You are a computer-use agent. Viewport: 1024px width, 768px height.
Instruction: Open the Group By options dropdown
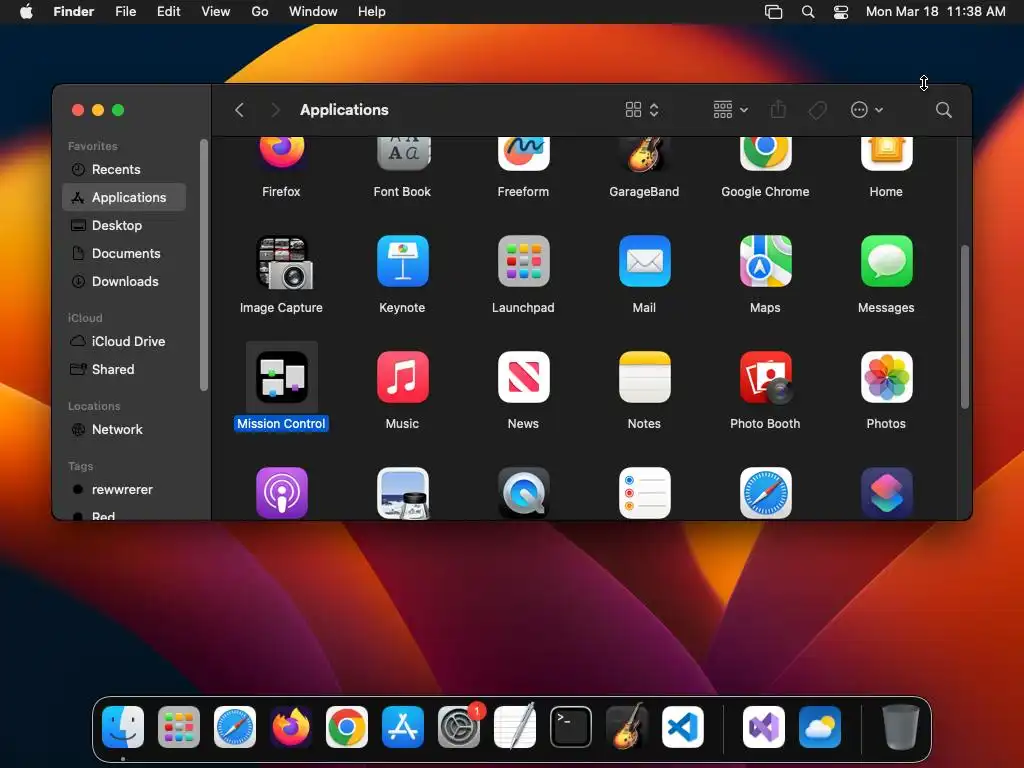click(730, 110)
